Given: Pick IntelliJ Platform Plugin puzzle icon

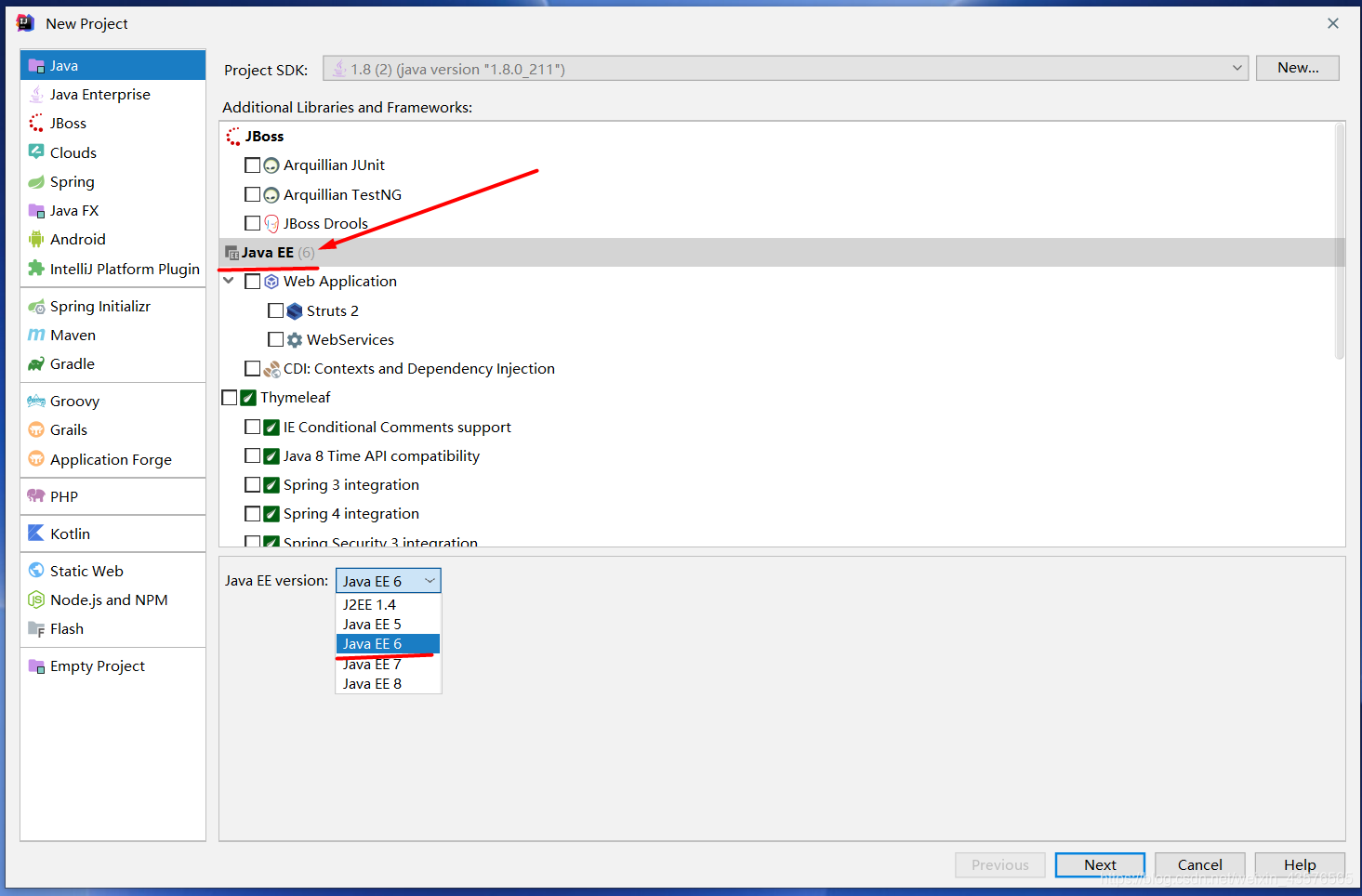Looking at the screenshot, I should [x=36, y=269].
